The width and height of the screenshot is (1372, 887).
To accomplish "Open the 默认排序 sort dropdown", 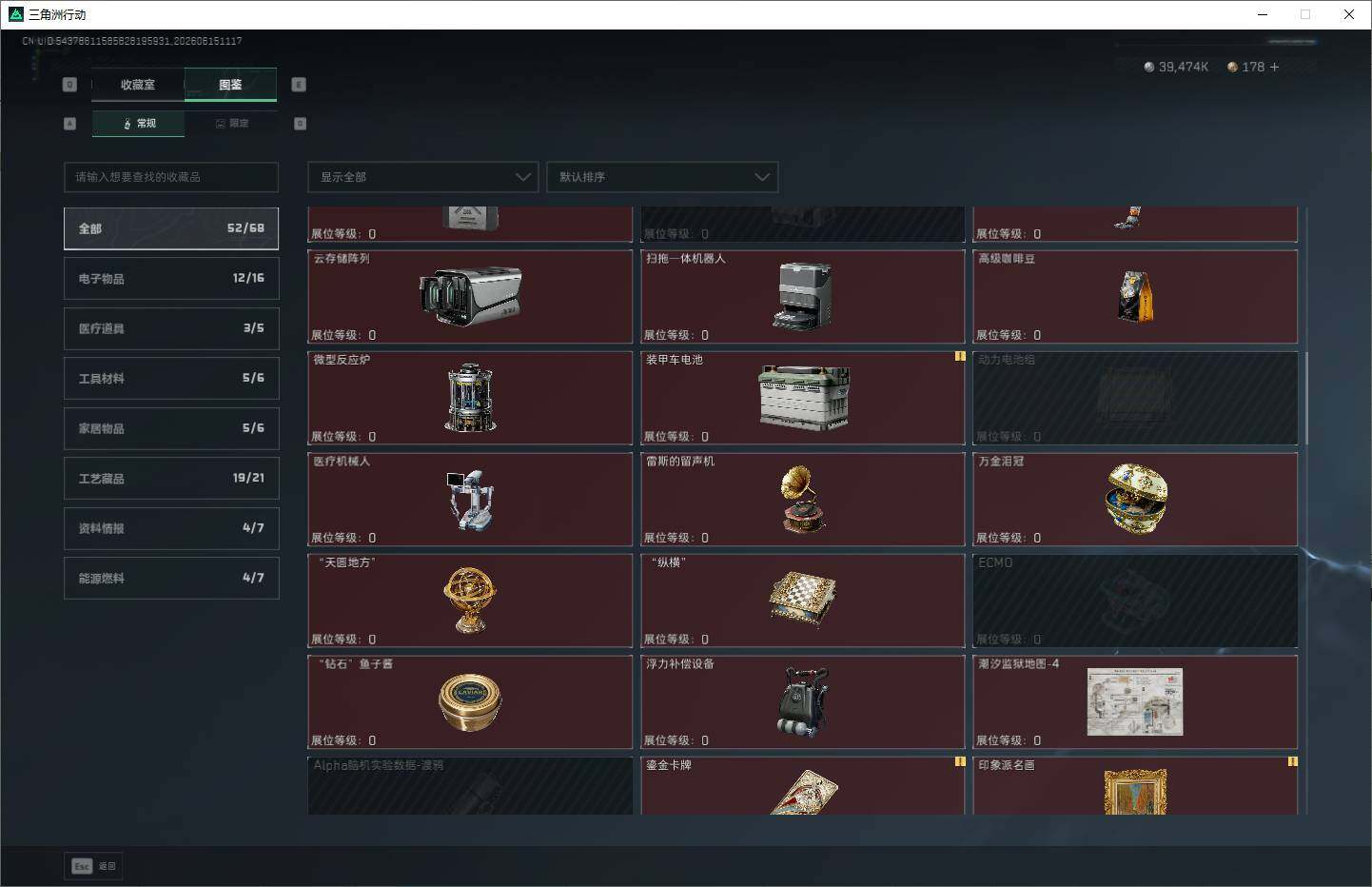I will pyautogui.click(x=662, y=177).
